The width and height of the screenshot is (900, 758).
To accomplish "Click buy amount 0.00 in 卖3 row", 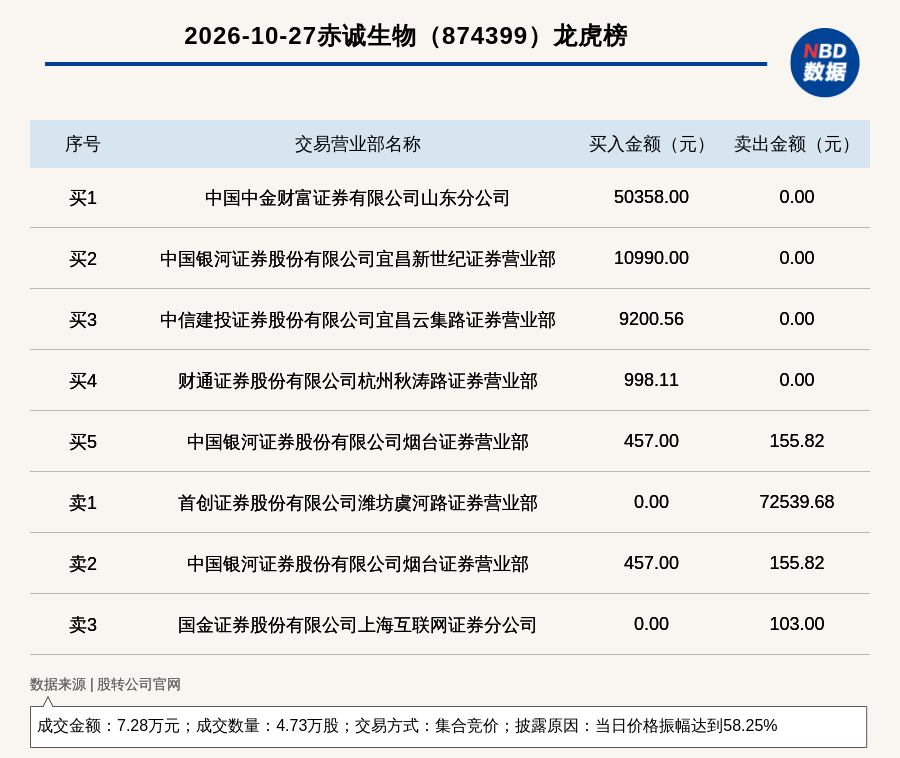I will click(651, 624).
